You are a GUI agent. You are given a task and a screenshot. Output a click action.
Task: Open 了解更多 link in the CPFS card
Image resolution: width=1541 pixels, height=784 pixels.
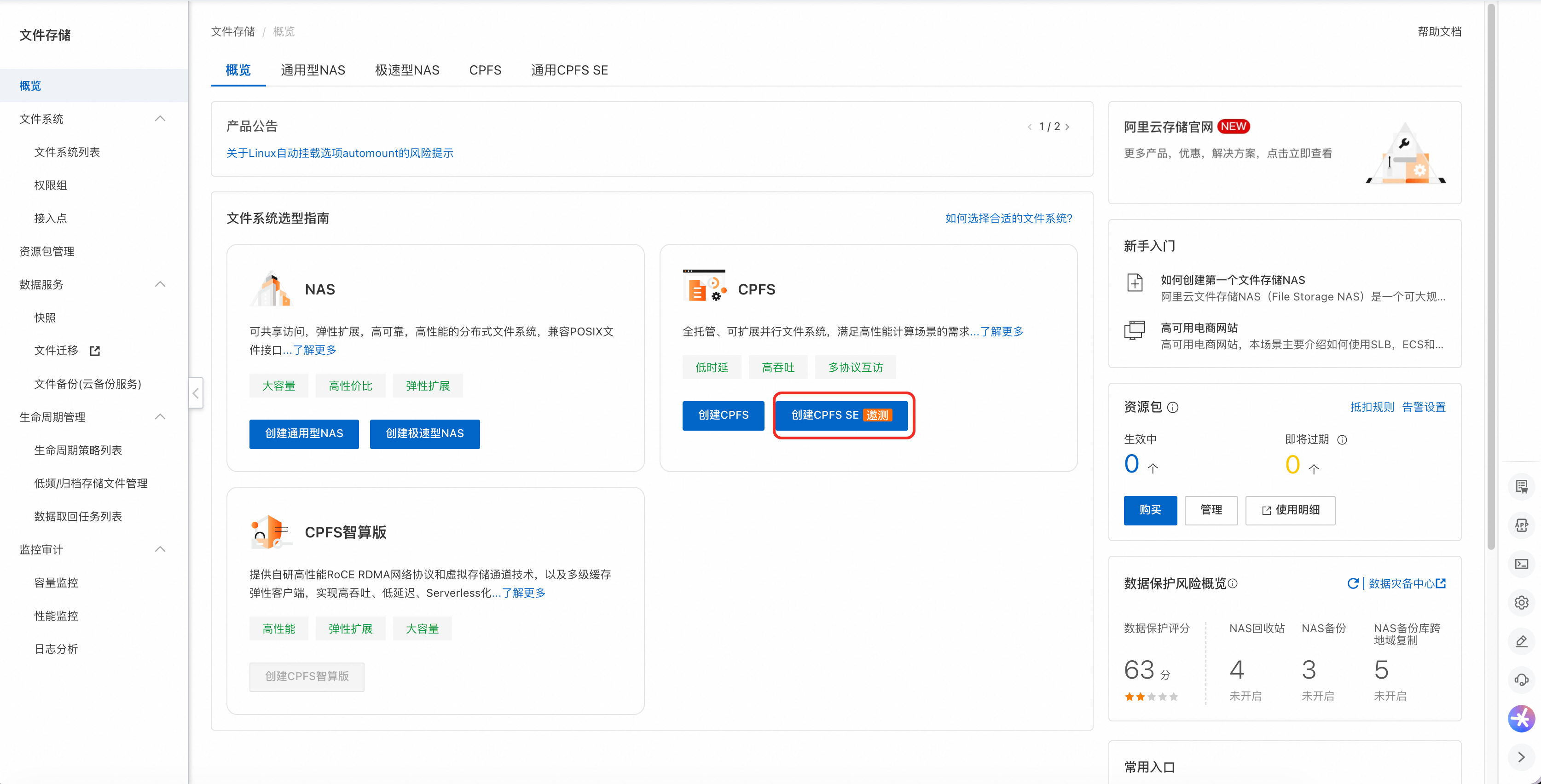tap(1002, 331)
